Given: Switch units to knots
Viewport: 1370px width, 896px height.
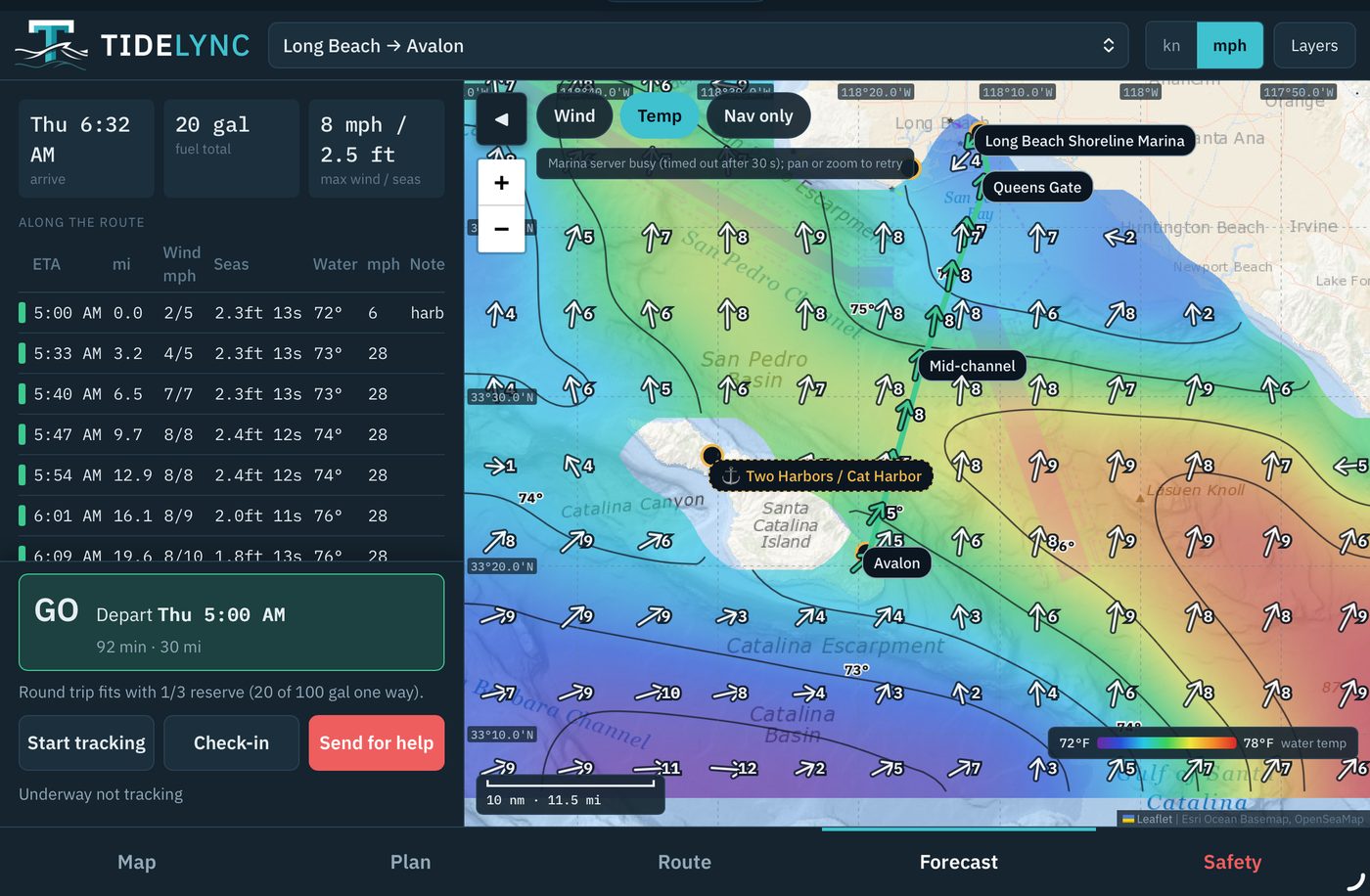Looking at the screenshot, I should 1171,46.
